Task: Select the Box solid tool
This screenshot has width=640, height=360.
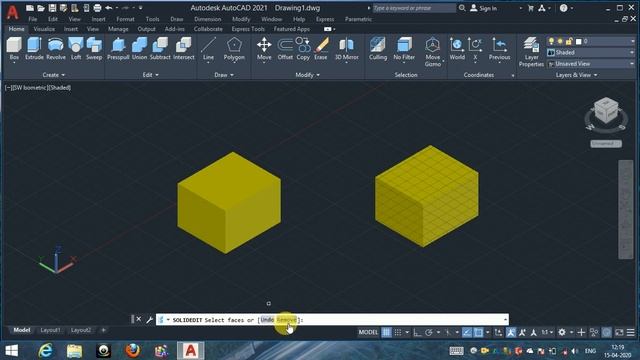Action: [x=14, y=49]
